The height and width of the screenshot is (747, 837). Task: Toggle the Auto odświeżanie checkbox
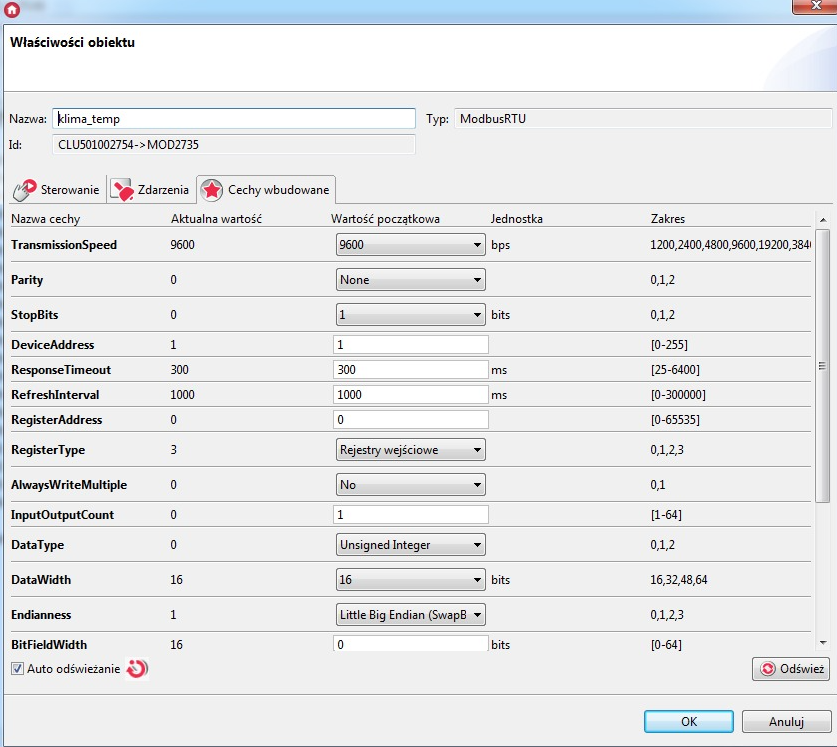18,668
